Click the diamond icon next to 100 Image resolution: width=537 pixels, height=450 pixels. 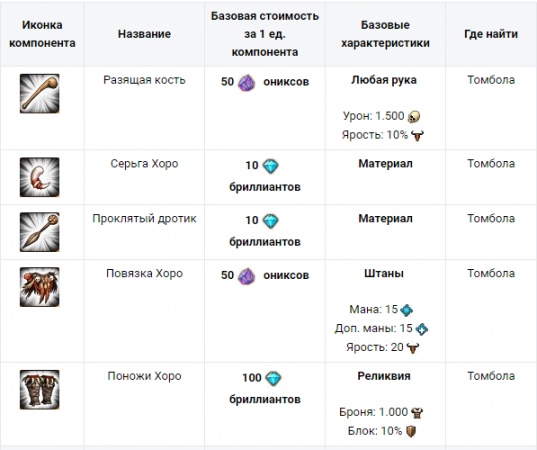pyautogui.click(x=273, y=378)
